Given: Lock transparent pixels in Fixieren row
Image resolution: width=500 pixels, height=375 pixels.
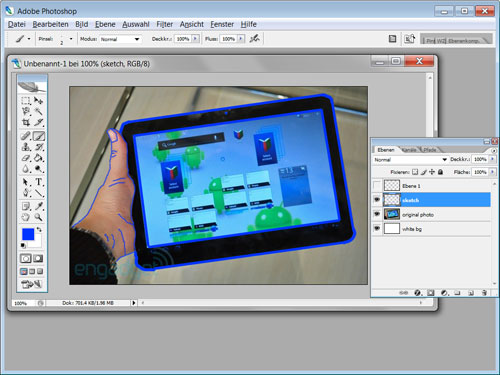Looking at the screenshot, I should (x=415, y=172).
